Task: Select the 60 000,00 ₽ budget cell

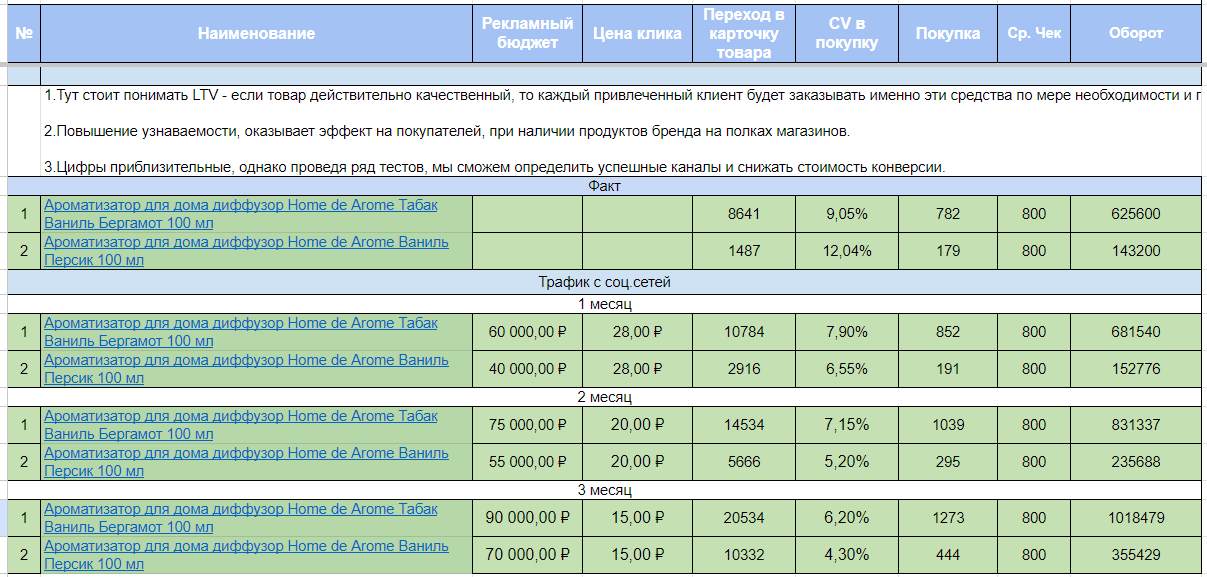Action: pyautogui.click(x=527, y=332)
